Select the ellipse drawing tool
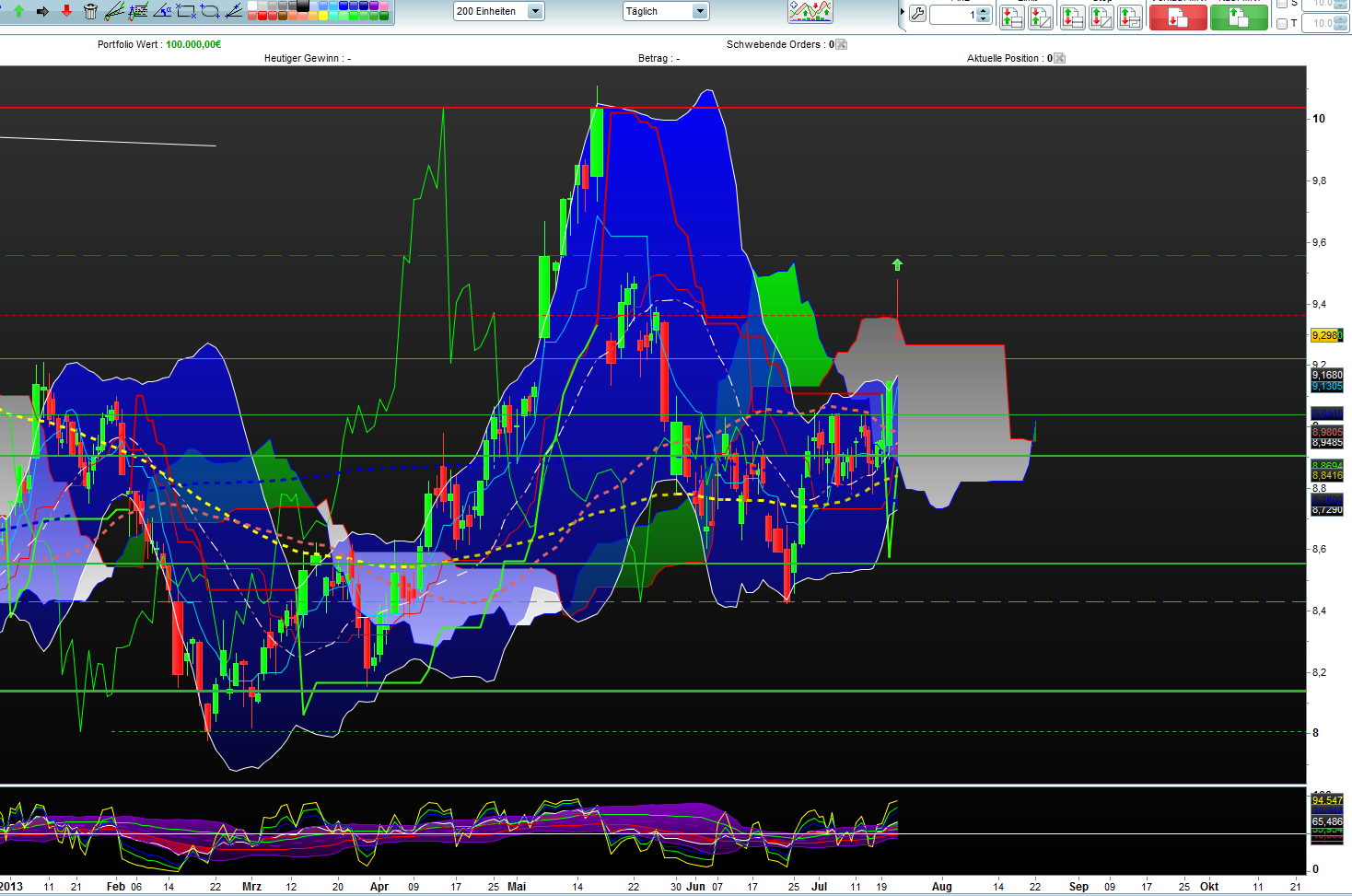Viewport: 1352px width, 896px height. tap(210, 11)
